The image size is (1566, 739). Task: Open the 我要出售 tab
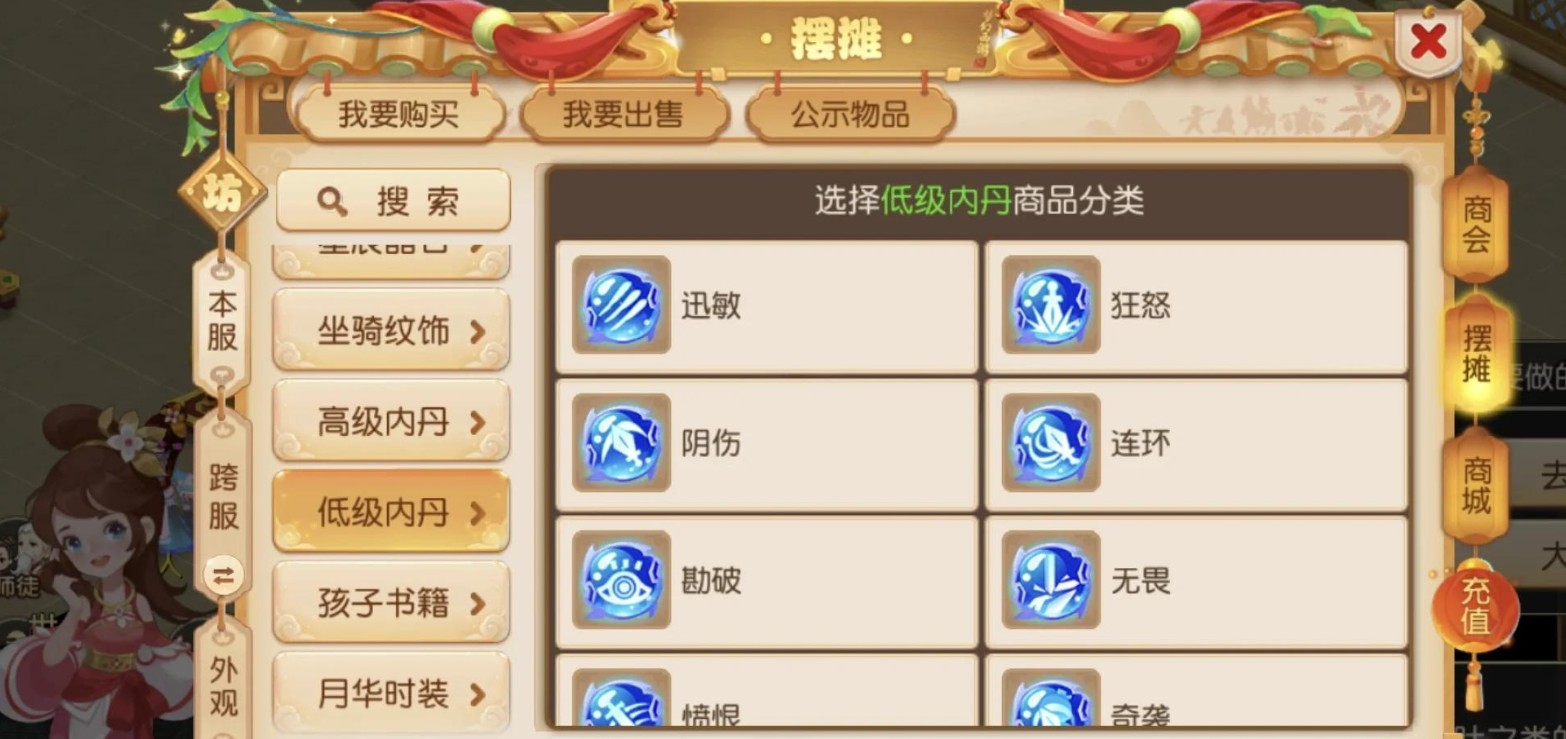623,114
